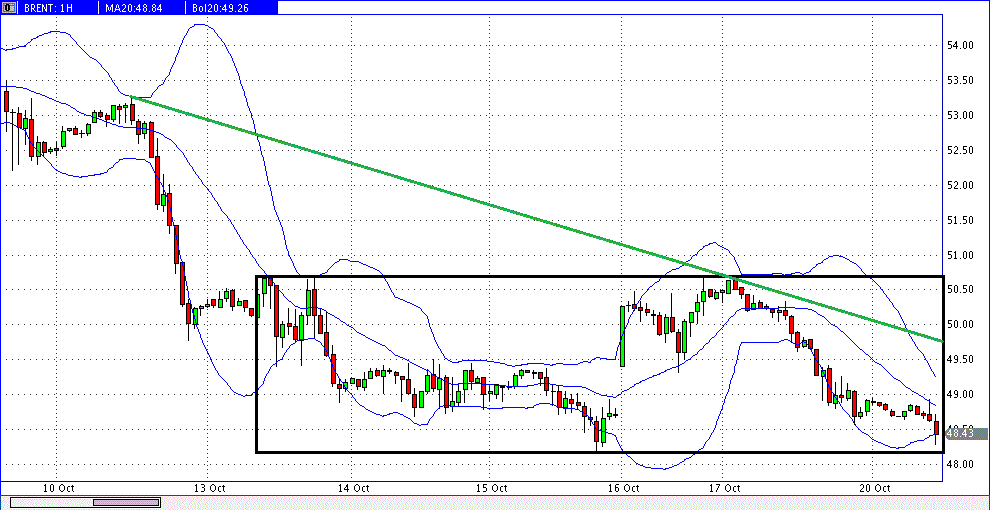The height and width of the screenshot is (510, 990).
Task: Grab the horizontal chart scrollbar thumb
Action: tap(126, 502)
